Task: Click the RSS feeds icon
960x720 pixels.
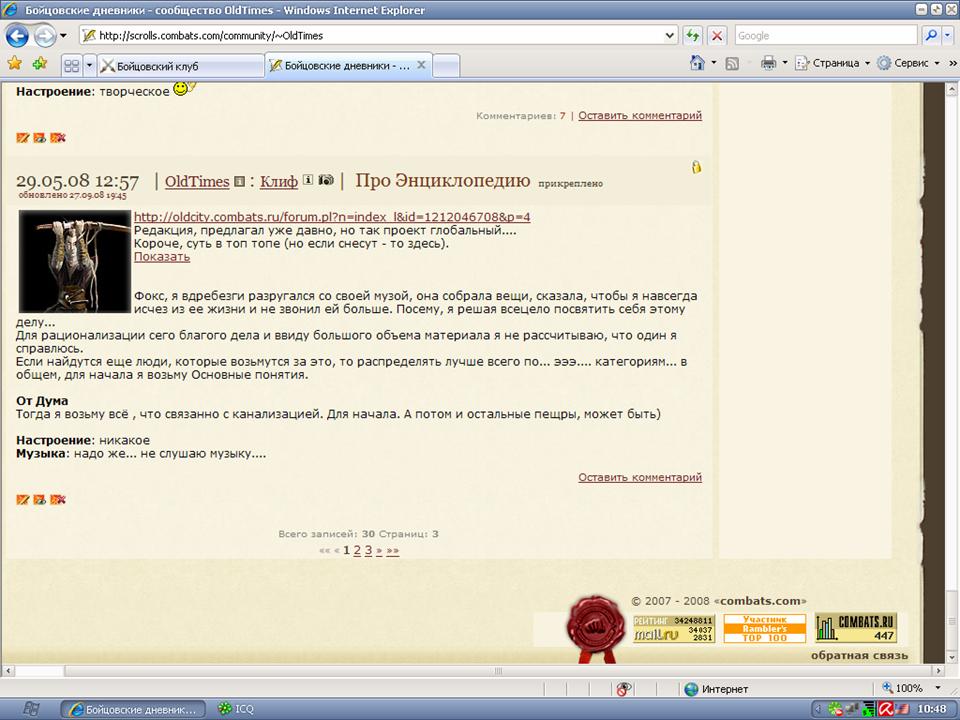Action: click(732, 63)
